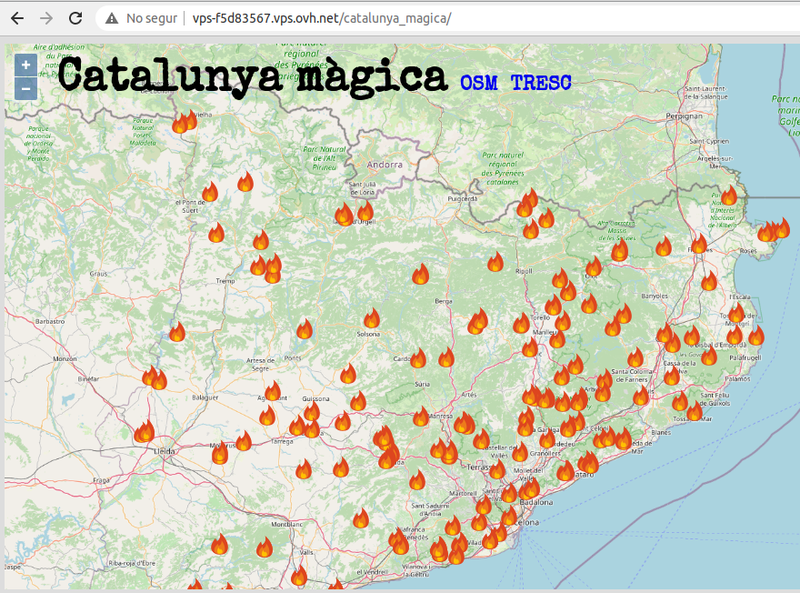Click the fire icon close to Mataró
The height and width of the screenshot is (593, 800).
coord(587,460)
